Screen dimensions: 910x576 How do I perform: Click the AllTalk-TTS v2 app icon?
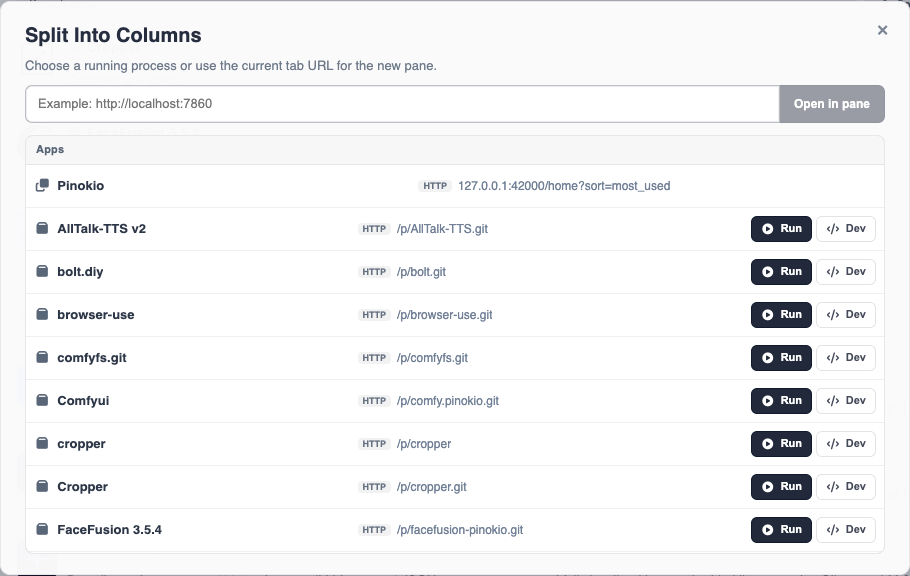[42, 228]
